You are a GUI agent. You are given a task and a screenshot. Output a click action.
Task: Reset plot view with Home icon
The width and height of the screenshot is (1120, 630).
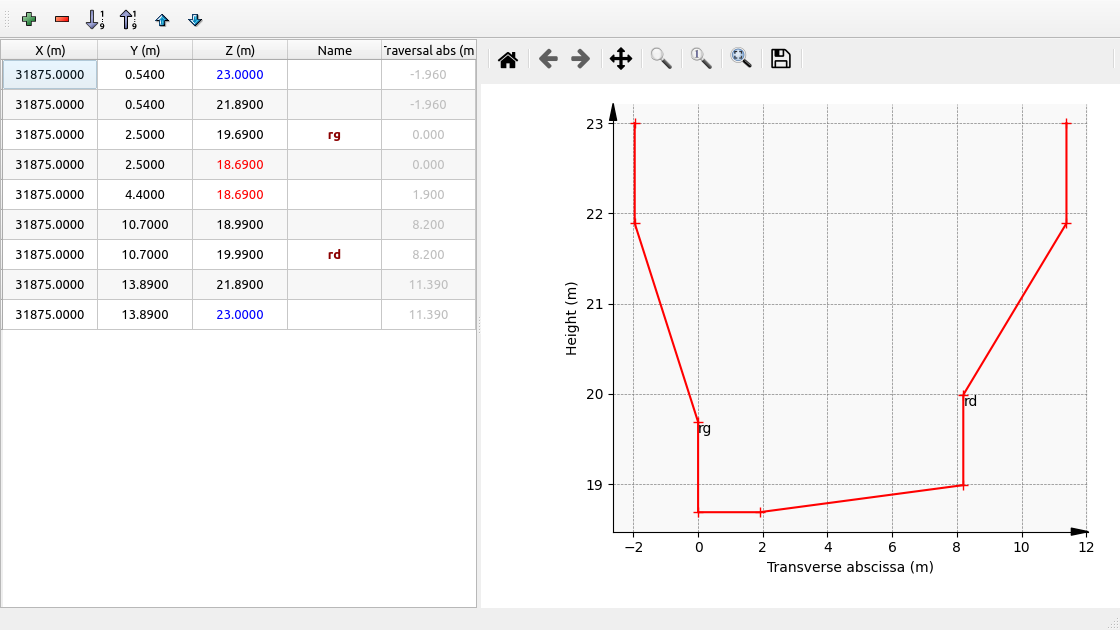pyautogui.click(x=508, y=59)
